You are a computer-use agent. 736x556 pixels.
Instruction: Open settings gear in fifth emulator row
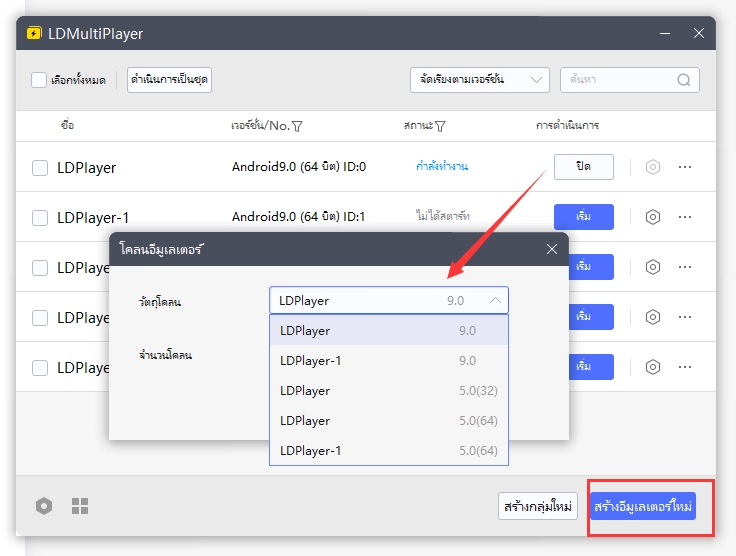pos(652,367)
